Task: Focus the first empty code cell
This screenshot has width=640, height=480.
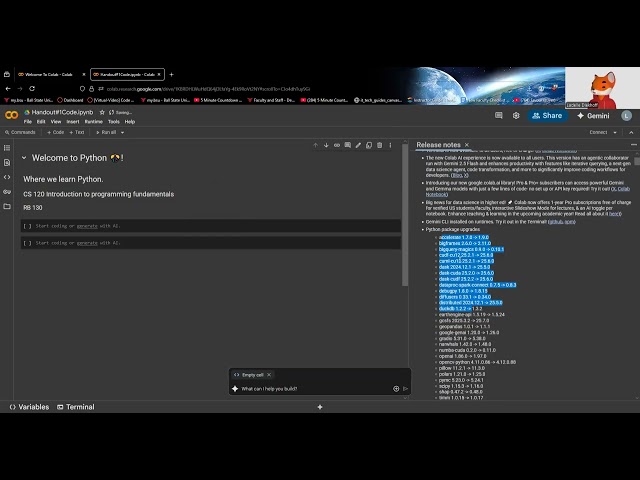Action: point(211,226)
